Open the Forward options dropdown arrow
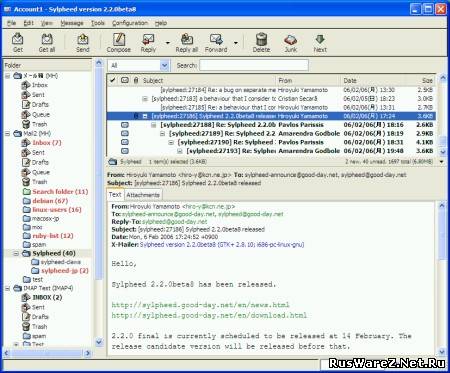Viewport: 450px width, 373px height. pos(236,43)
